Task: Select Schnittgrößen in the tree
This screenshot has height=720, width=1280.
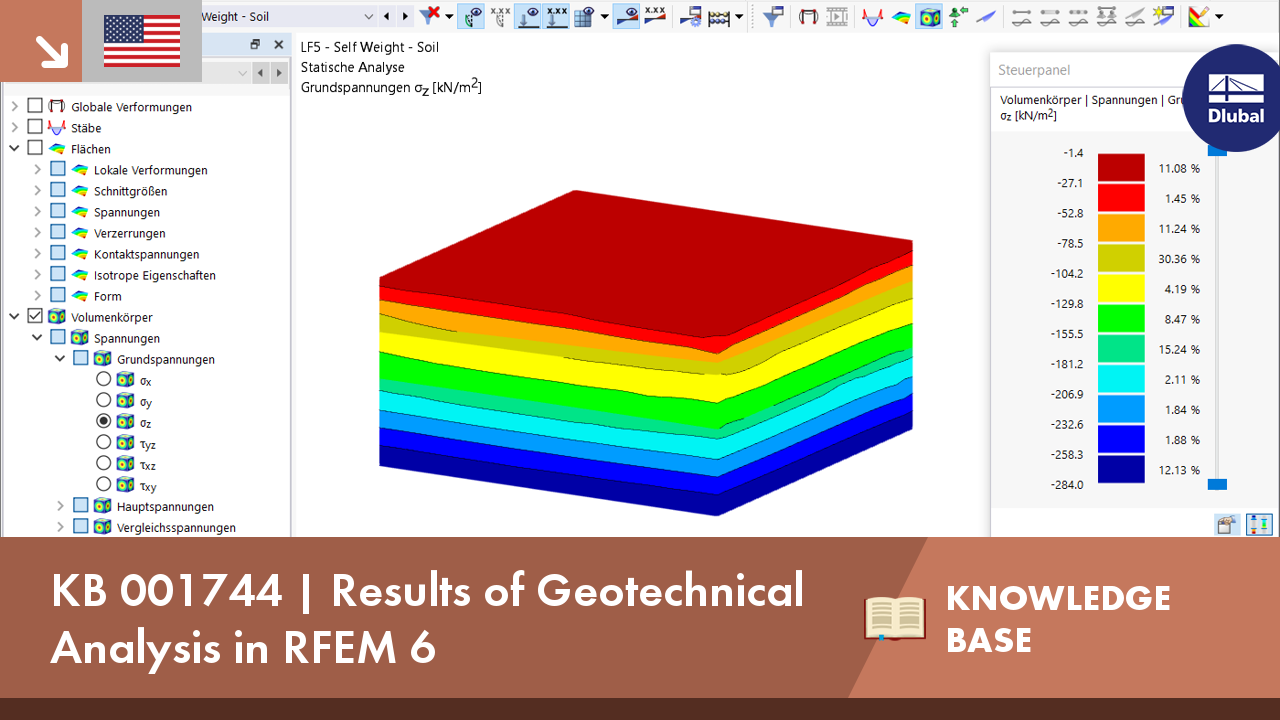Action: pyautogui.click(x=131, y=191)
